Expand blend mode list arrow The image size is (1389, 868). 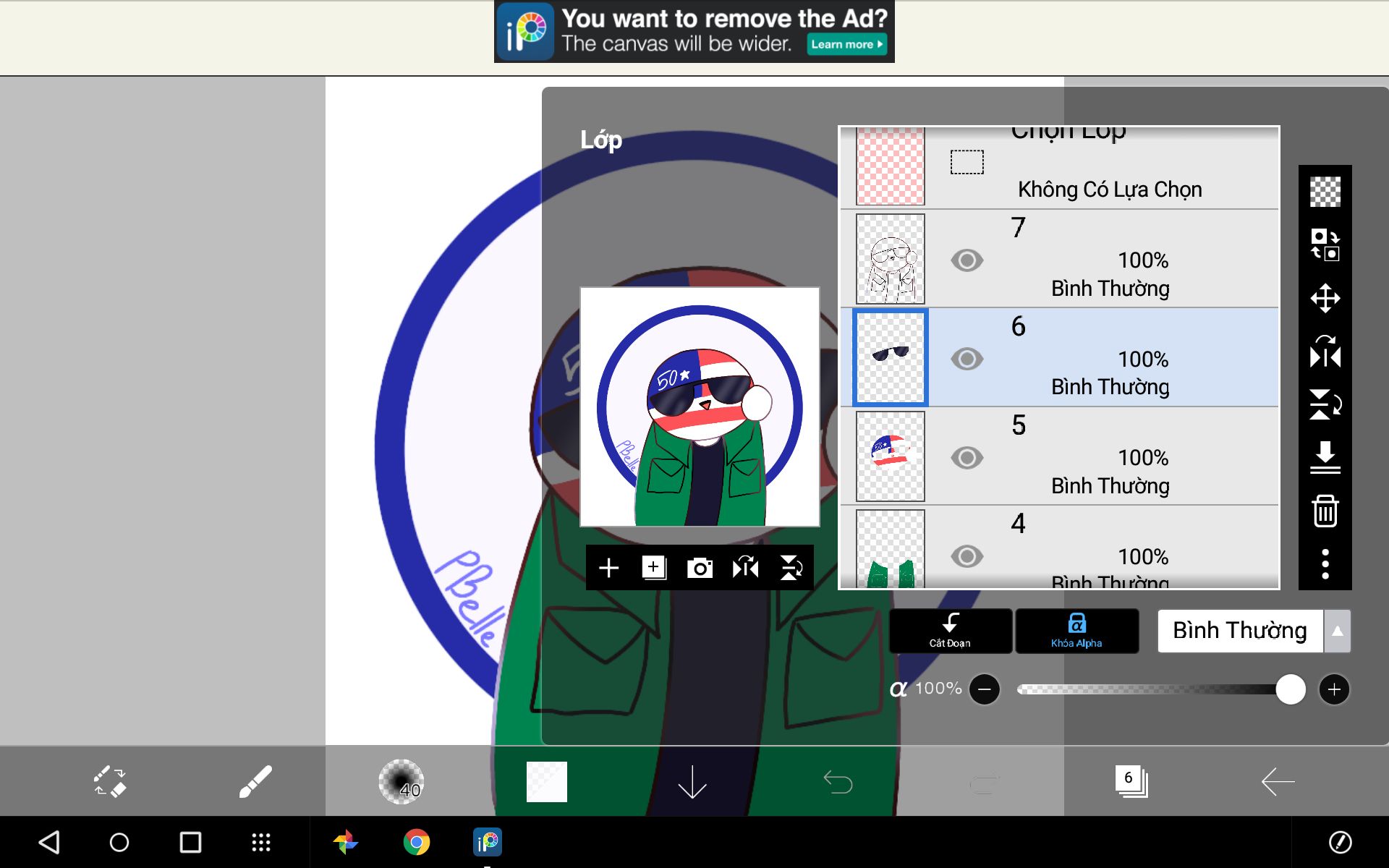(x=1338, y=631)
